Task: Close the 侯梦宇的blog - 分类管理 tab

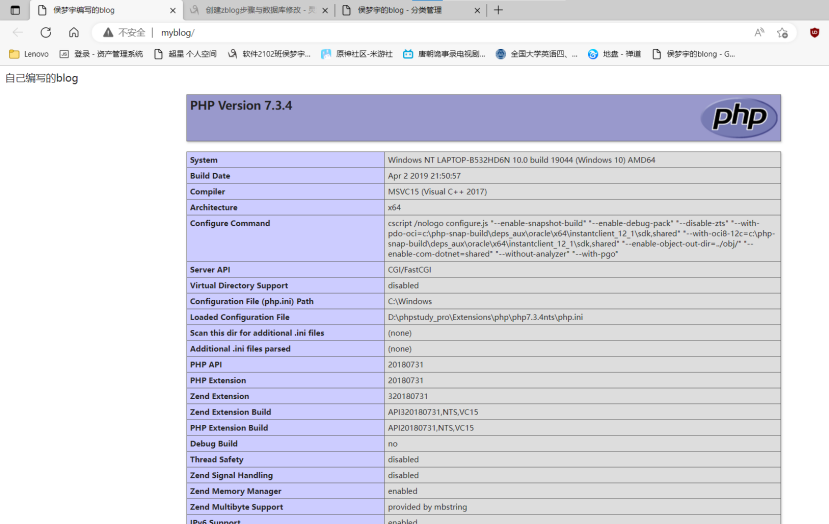Action: coord(477,10)
